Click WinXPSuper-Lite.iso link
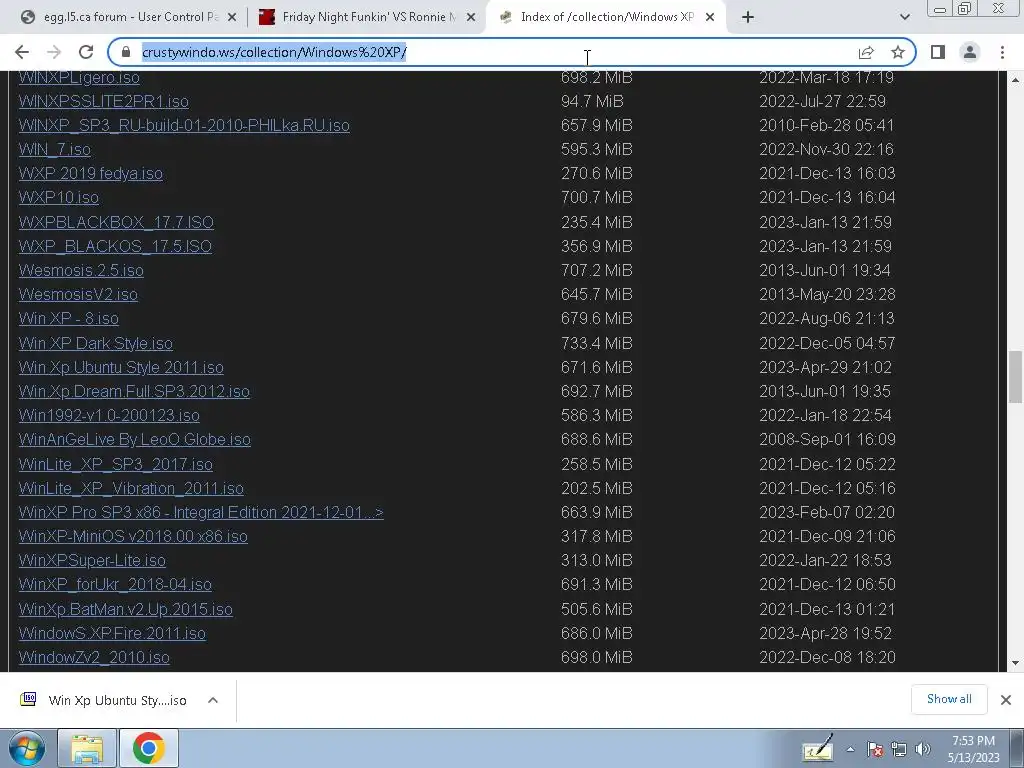Screen dimensions: 1024x768 (x=92, y=560)
